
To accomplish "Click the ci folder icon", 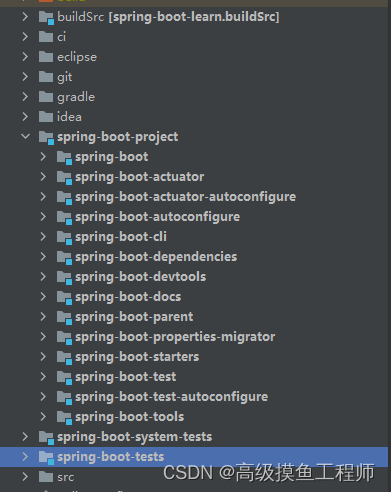I will (46, 37).
